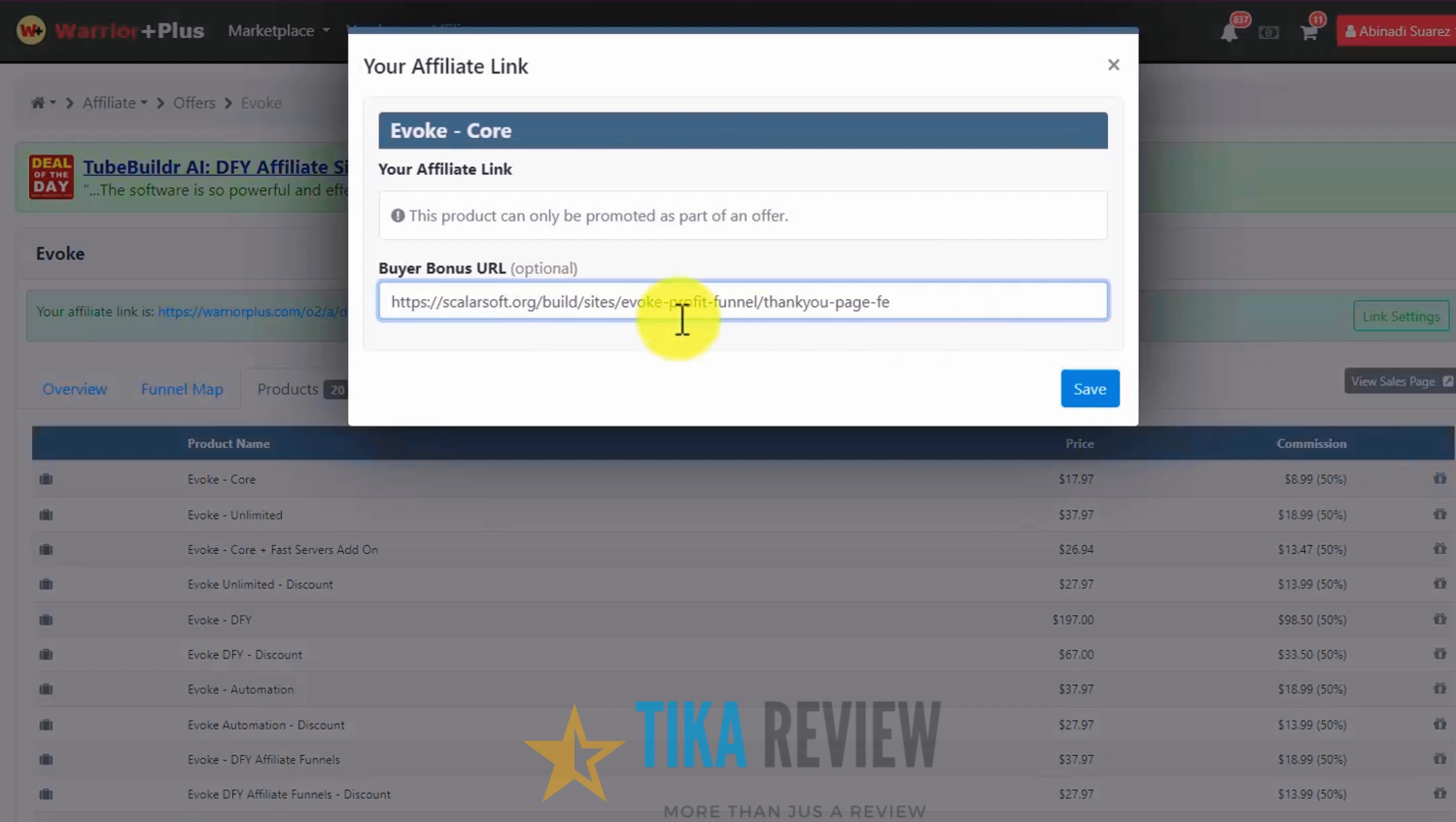Open the shopping cart showing 11 items

(1308, 30)
